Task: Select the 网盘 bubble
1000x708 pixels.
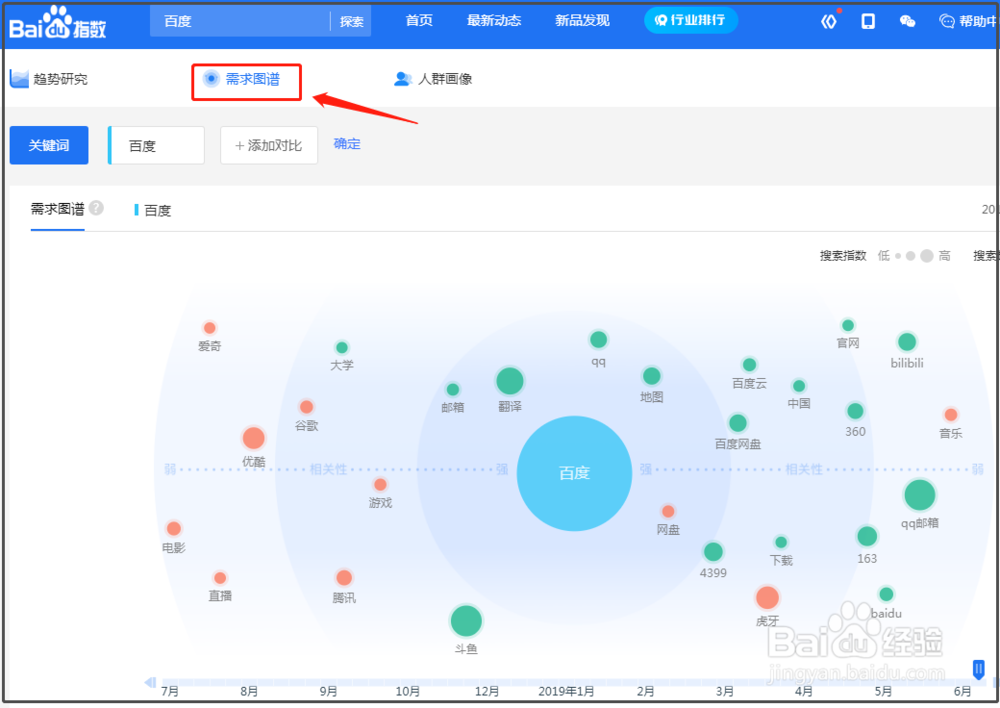Action: click(668, 512)
